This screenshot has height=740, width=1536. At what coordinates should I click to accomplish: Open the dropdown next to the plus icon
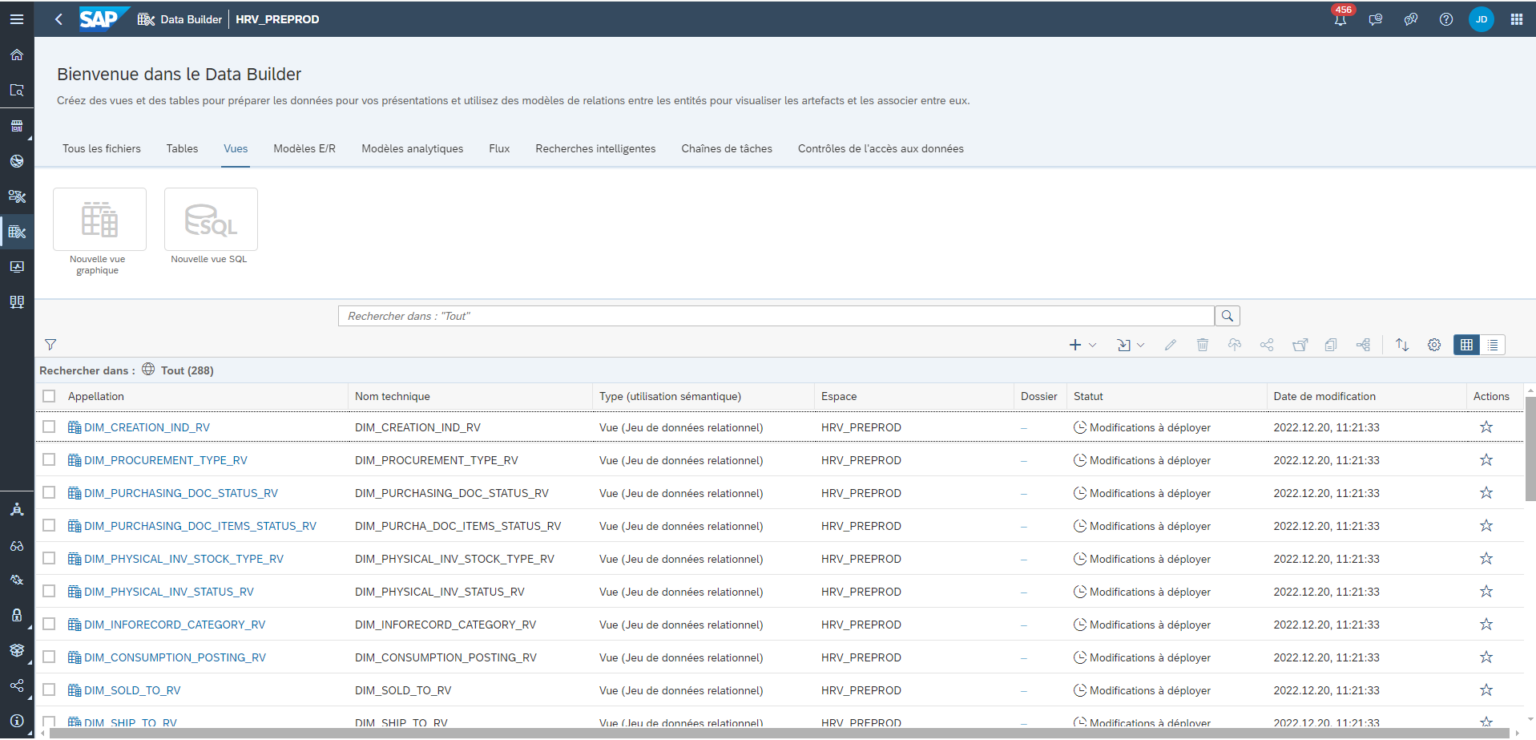tap(1091, 344)
